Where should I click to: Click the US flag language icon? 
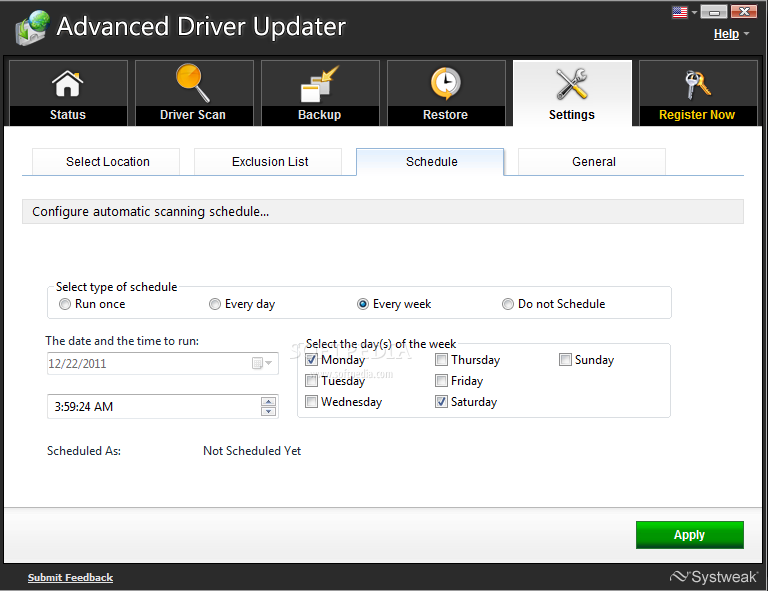[x=680, y=12]
